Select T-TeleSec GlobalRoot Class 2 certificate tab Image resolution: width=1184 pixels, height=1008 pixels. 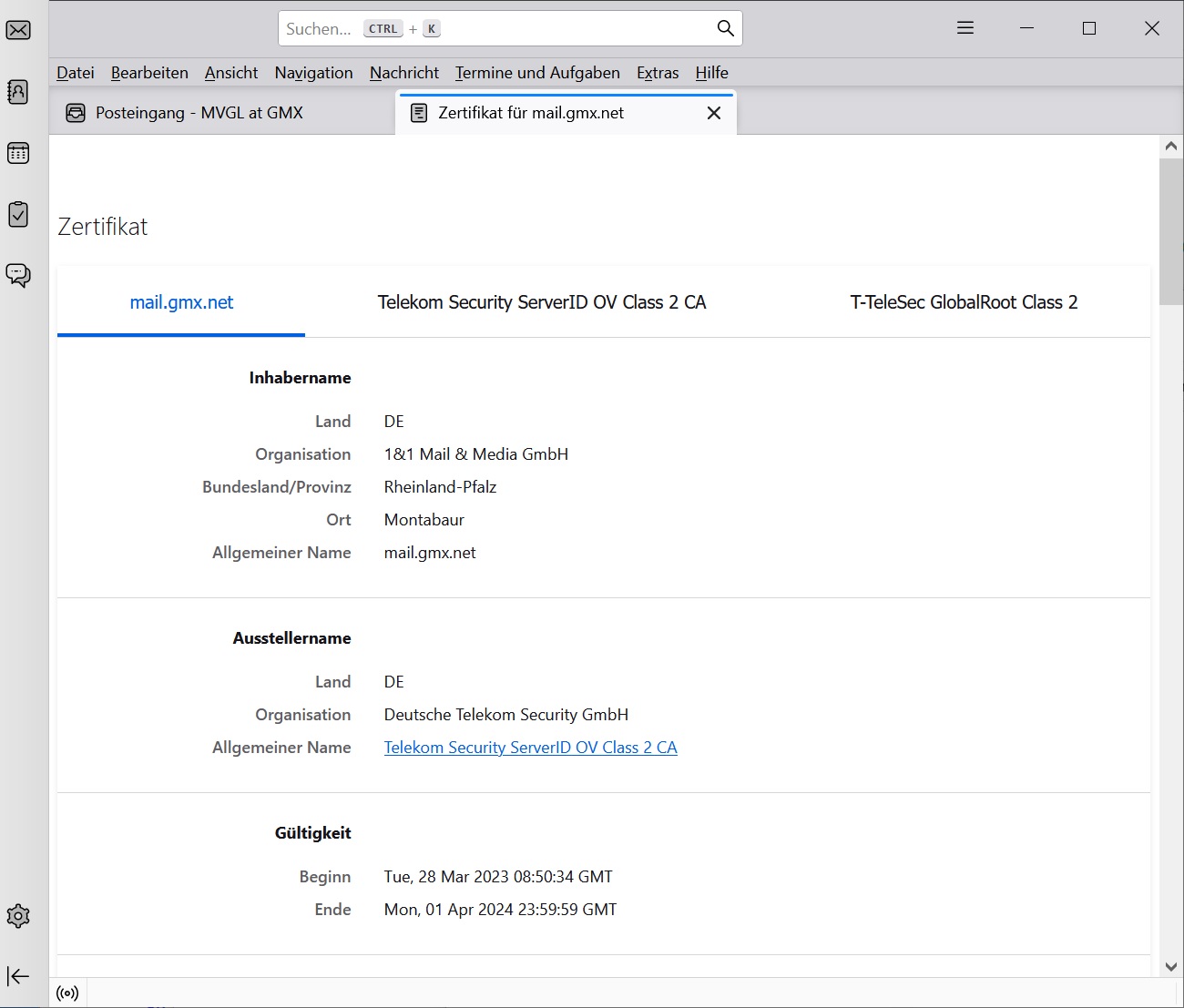point(964,302)
